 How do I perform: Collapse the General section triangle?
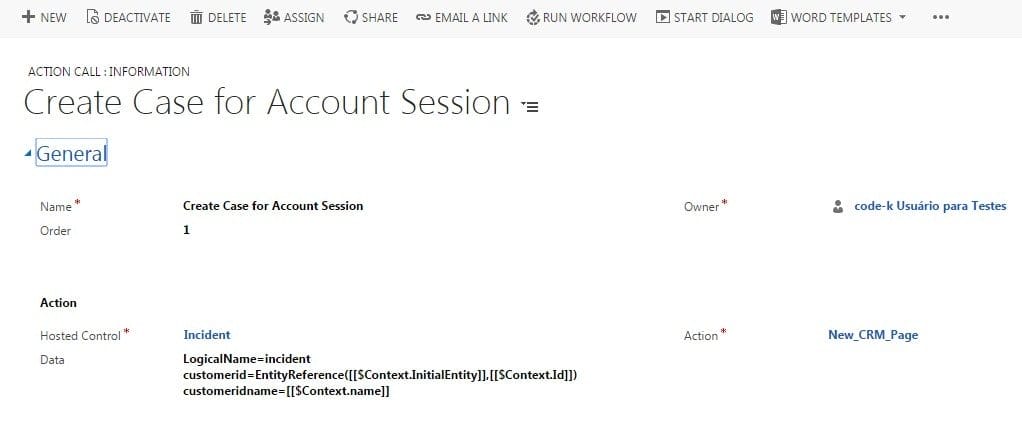(x=27, y=154)
